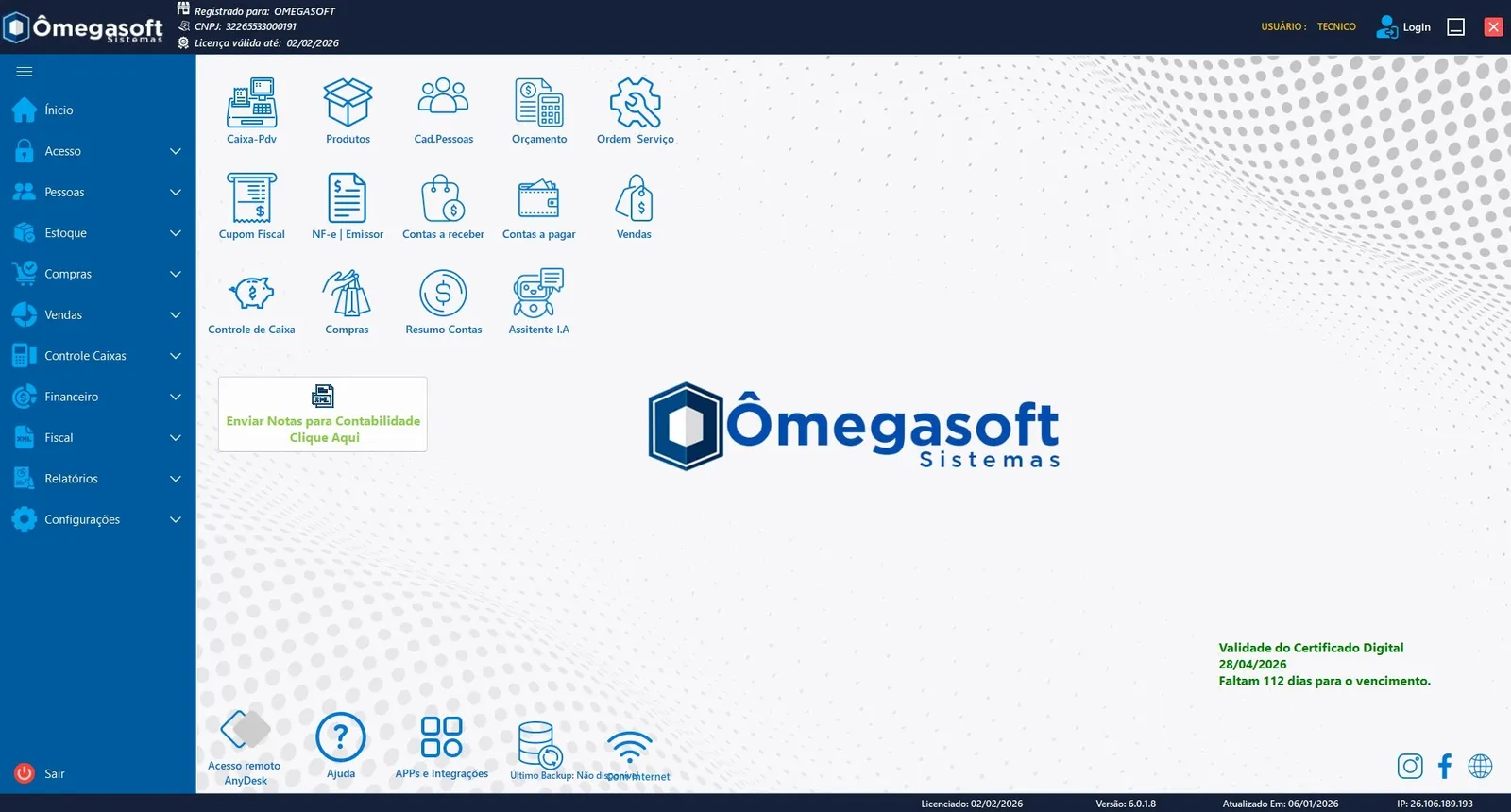Click Enviar Notas para Contabilidade button
The width and height of the screenshot is (1511, 812).
click(323, 414)
